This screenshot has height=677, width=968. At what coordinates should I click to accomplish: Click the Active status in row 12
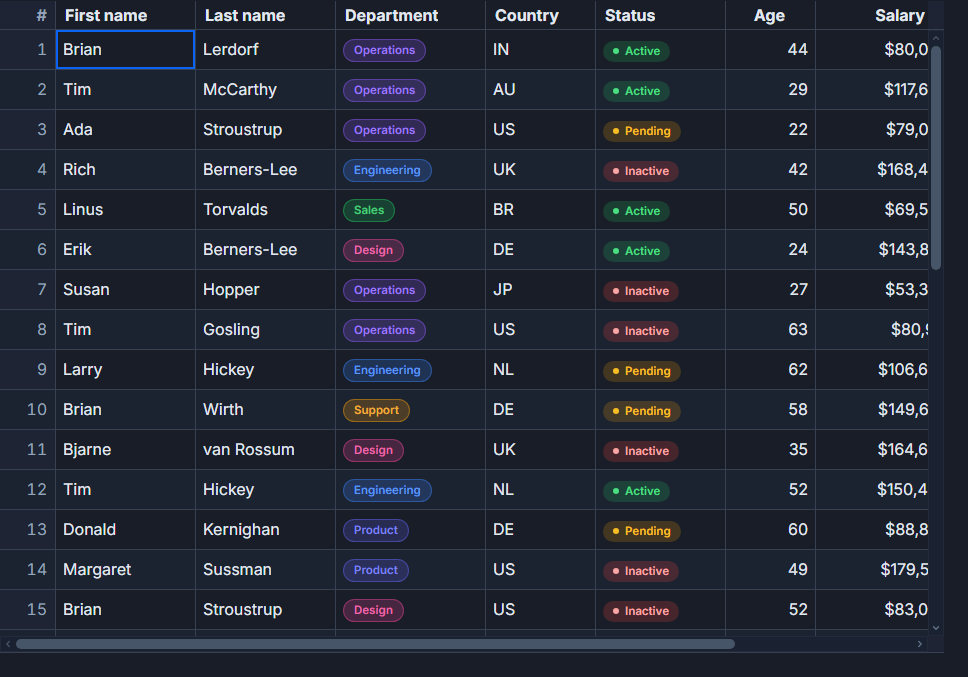pos(636,491)
